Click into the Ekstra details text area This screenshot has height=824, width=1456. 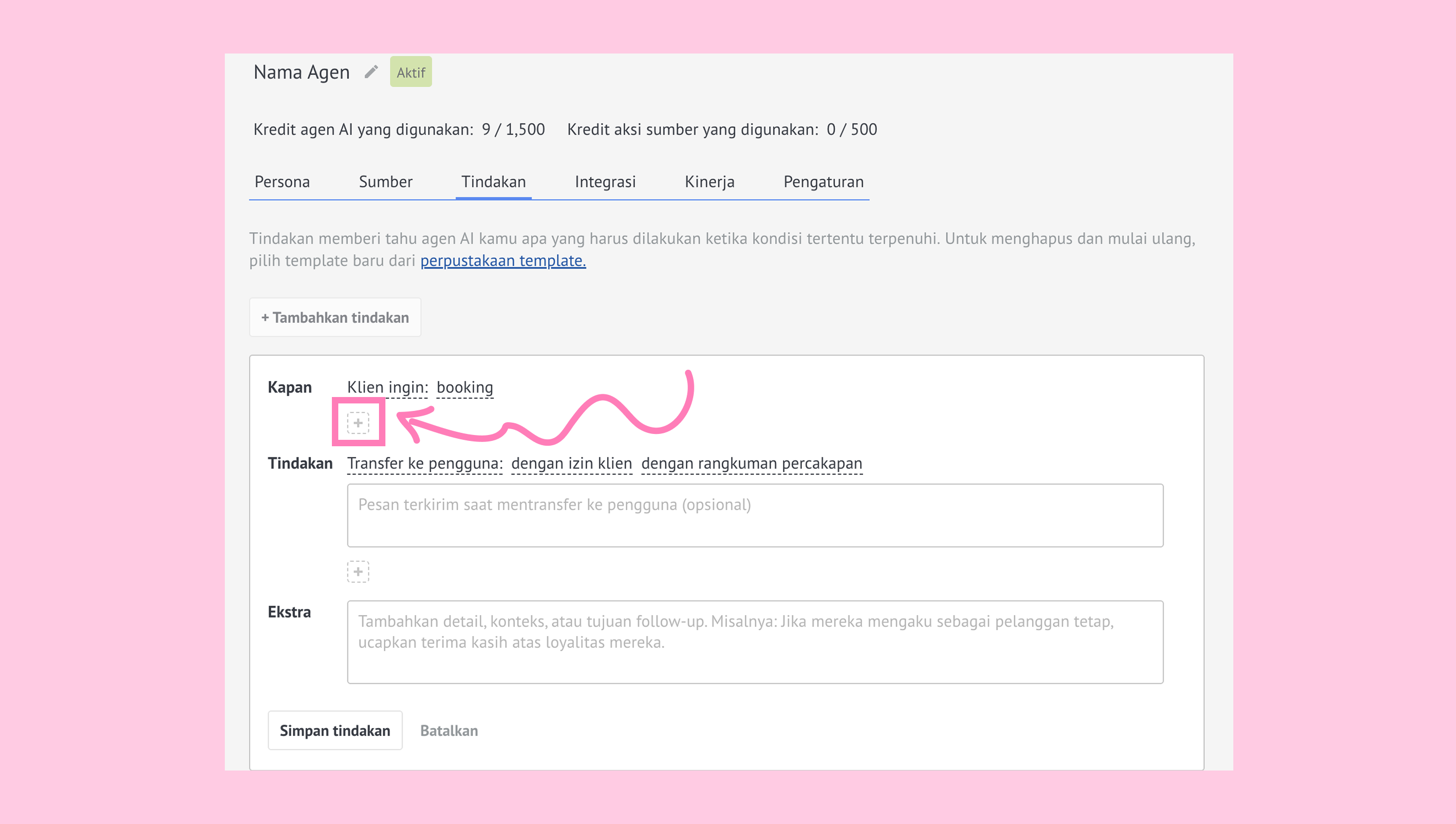(x=755, y=642)
